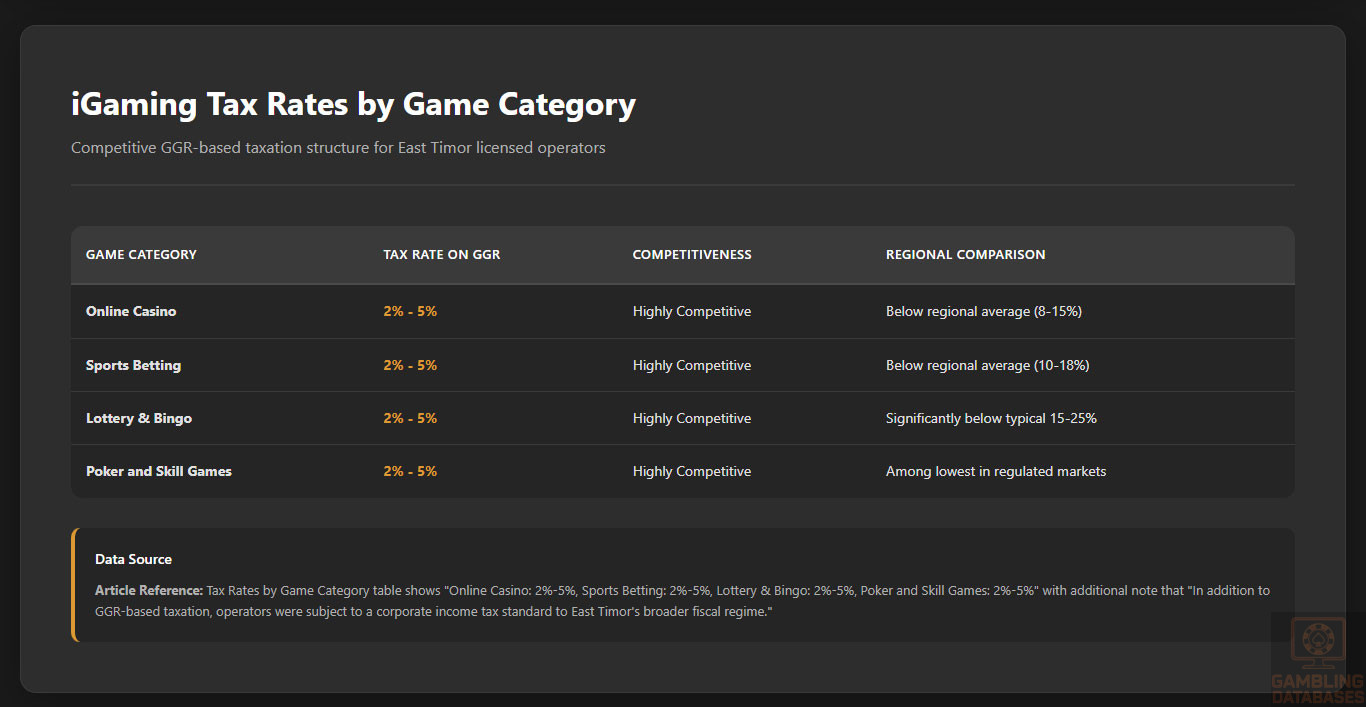This screenshot has width=1366, height=707.
Task: Click the Gambling Databases monitor logo icon
Action: [x=1317, y=643]
